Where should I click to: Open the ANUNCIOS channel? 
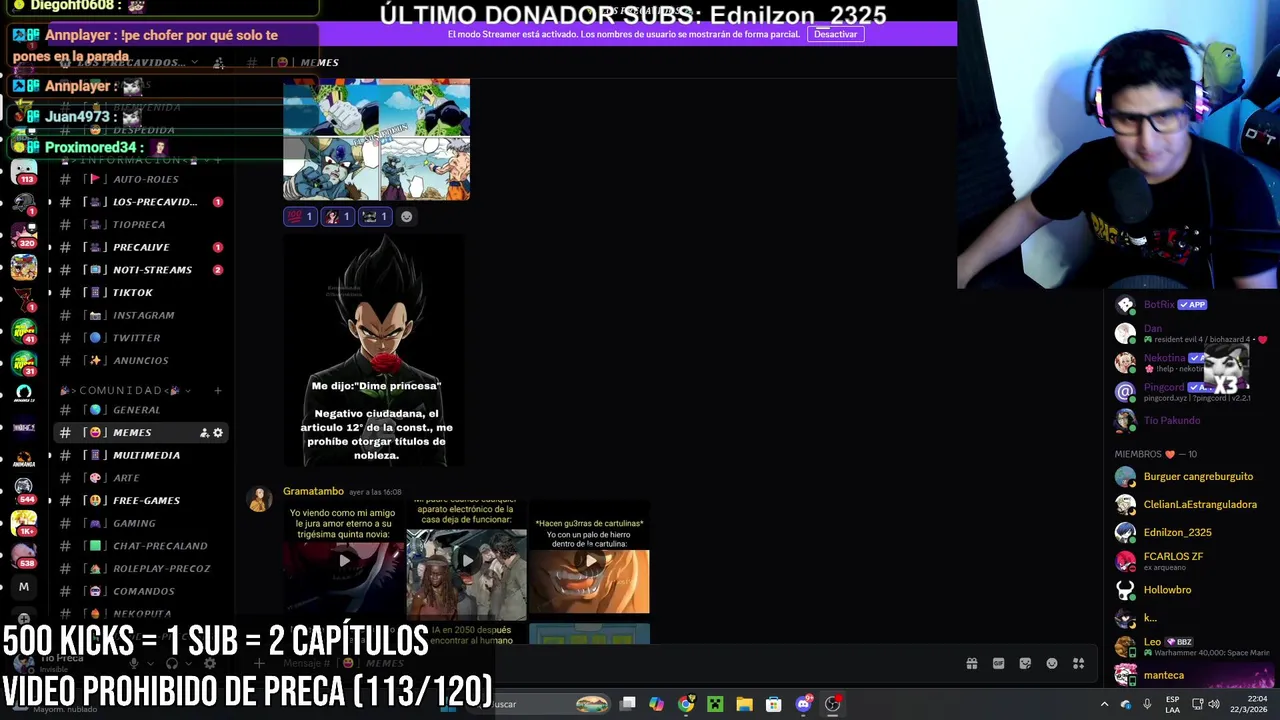(140, 361)
